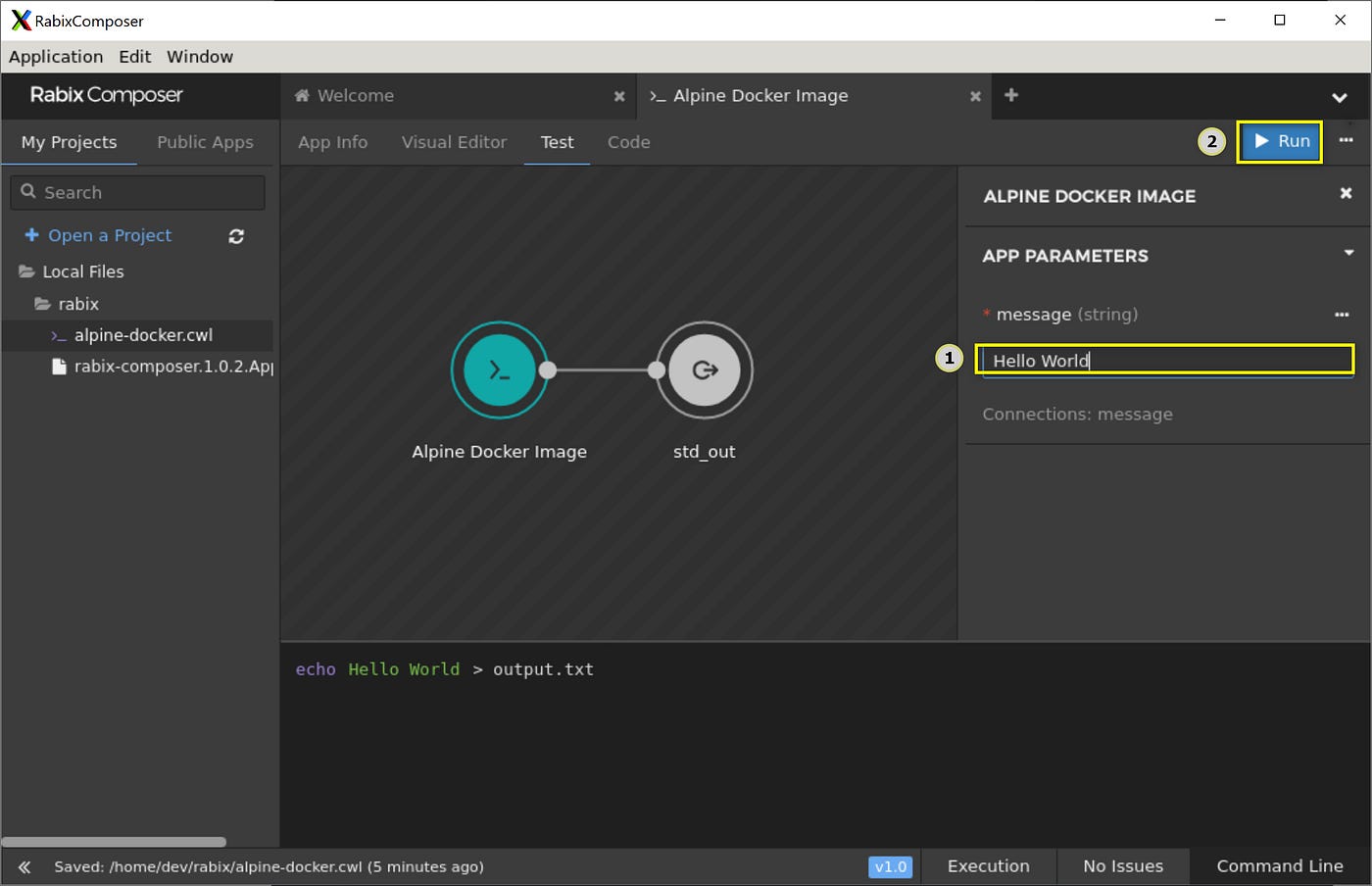
Task: Toggle the Command Line panel
Action: click(x=1280, y=866)
